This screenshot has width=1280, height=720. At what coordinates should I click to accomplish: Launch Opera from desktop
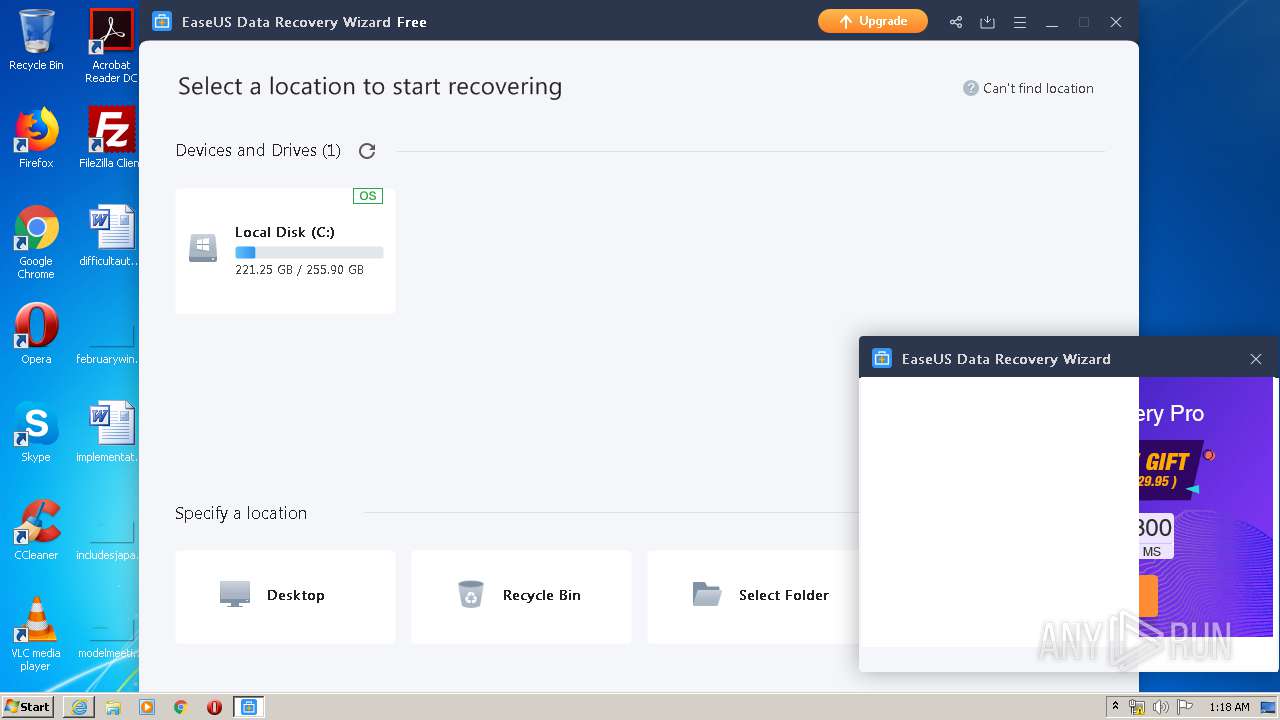coord(36,334)
